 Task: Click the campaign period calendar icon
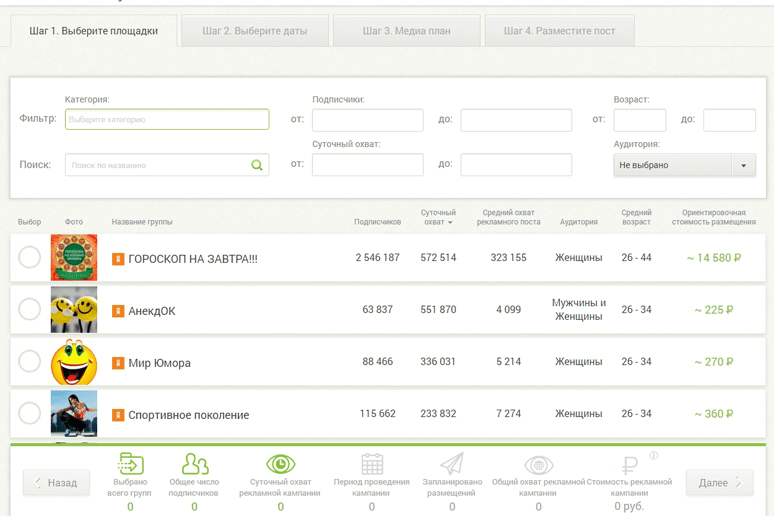372,464
